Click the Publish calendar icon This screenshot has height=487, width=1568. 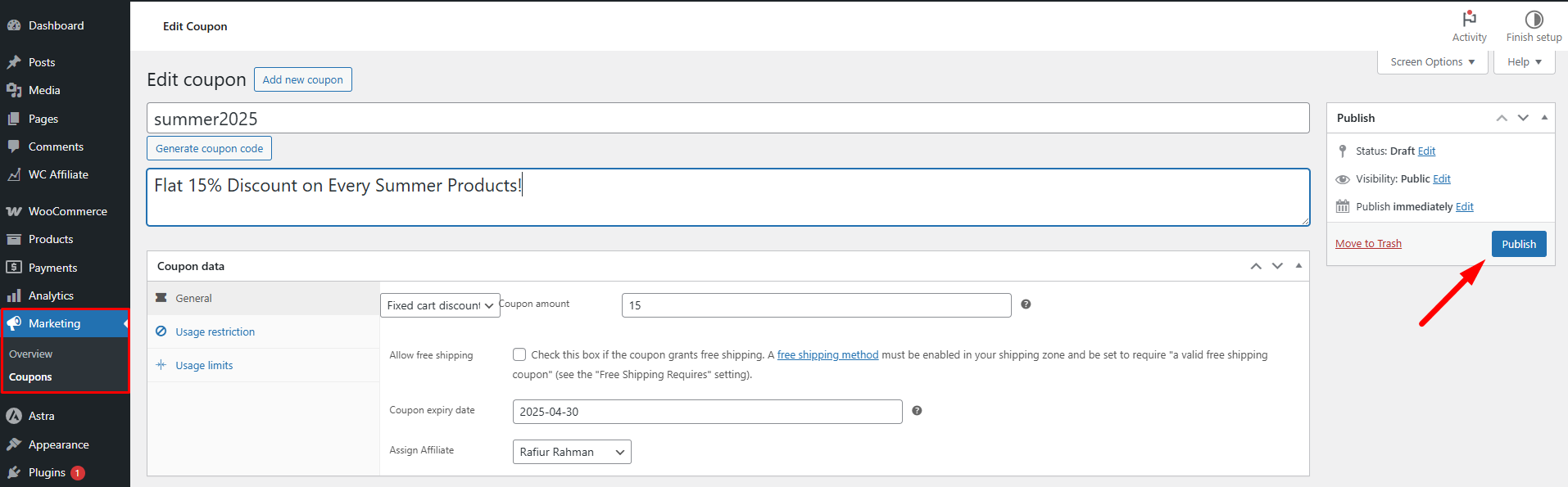coord(1343,206)
